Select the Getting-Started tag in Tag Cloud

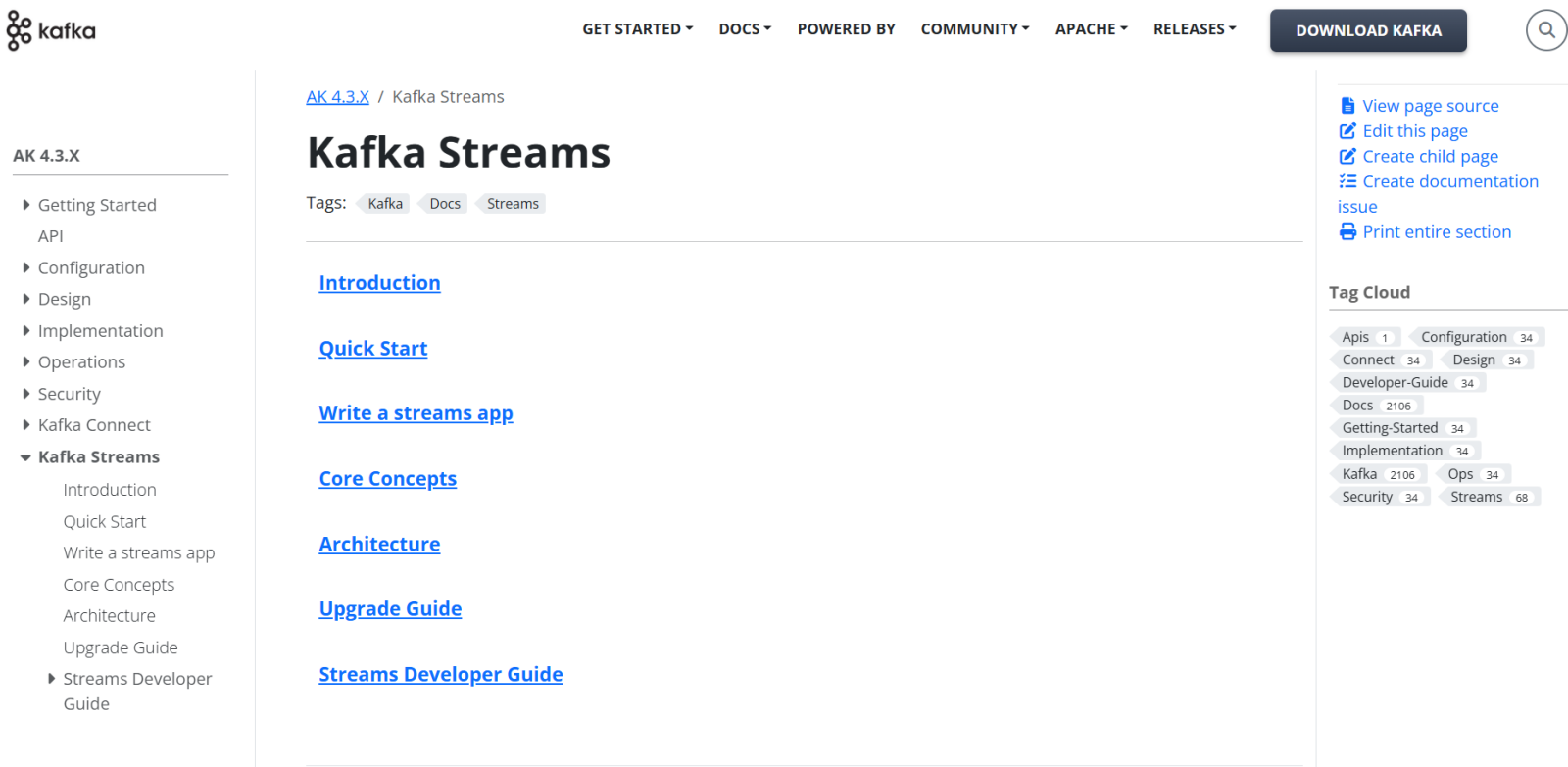(x=1402, y=427)
